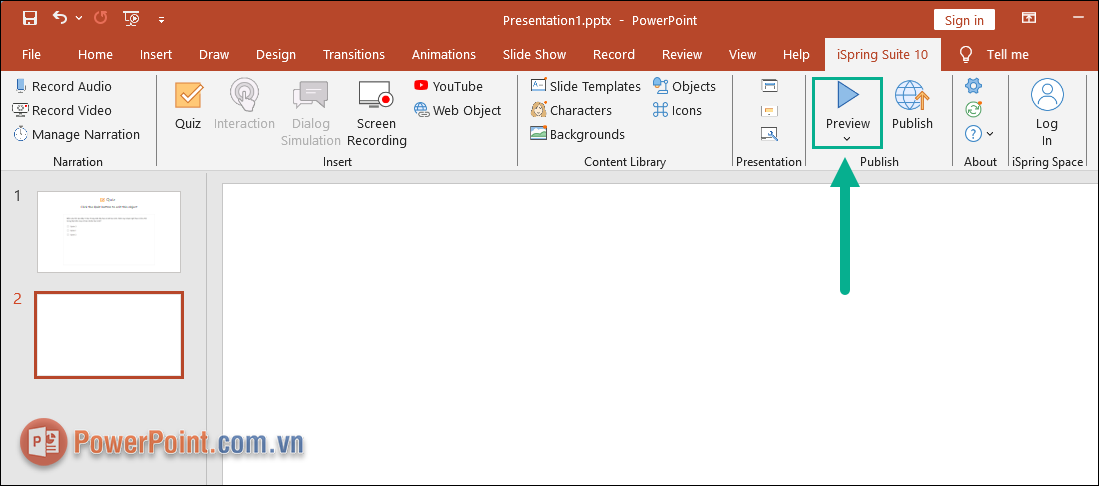Click the Sign in button

(964, 20)
